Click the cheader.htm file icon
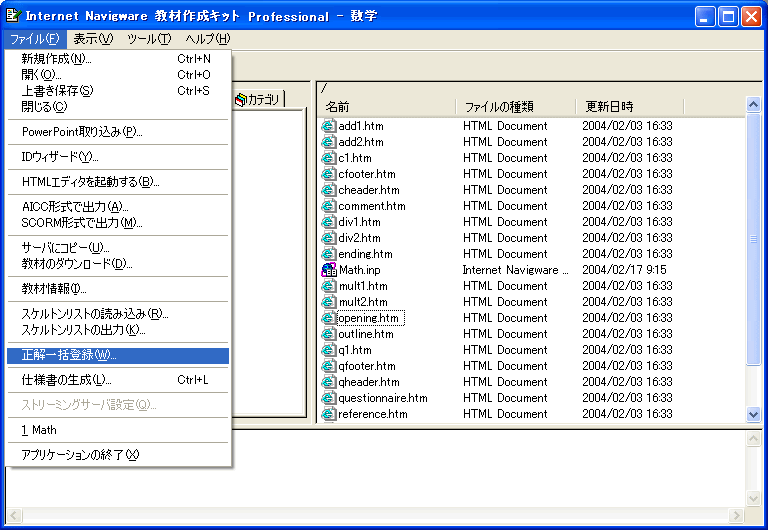 [328, 190]
